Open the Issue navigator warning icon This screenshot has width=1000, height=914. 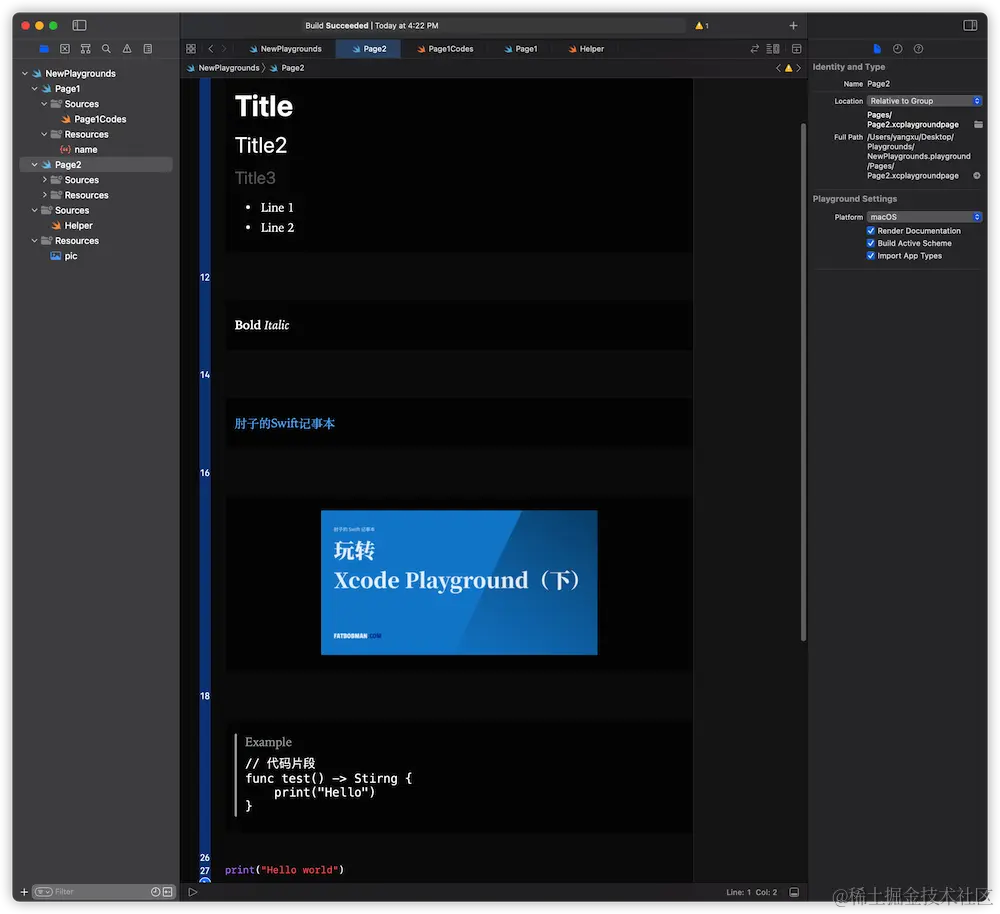(x=127, y=48)
